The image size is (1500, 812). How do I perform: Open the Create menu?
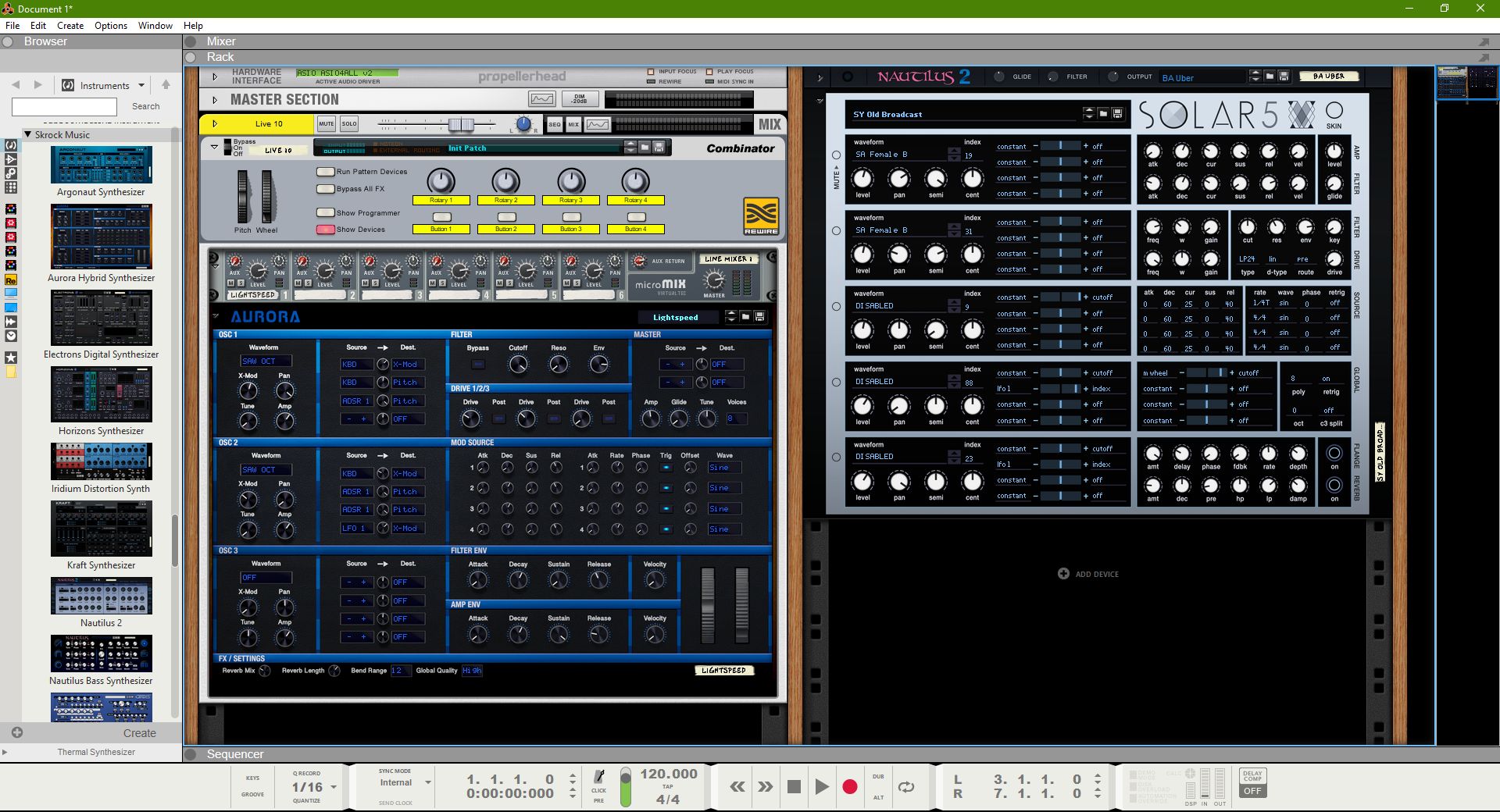[x=70, y=25]
